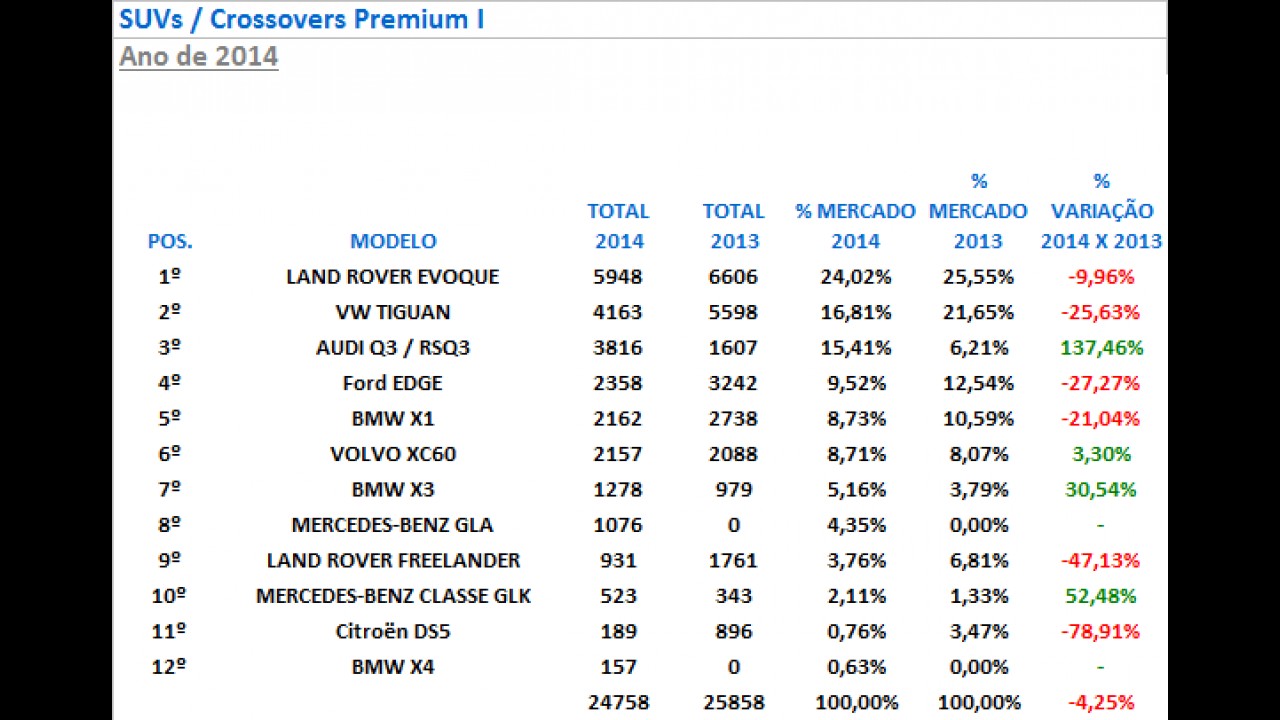Viewport: 1280px width, 720px height.
Task: Select Audi Q3 2014 total '3816'
Action: (x=618, y=348)
